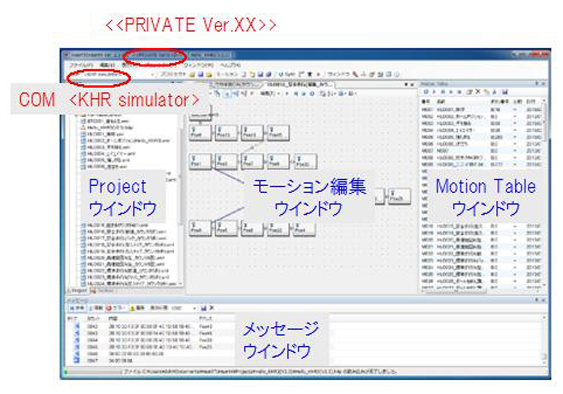Screen dimensions: 563x394
Task: Toggle the info filter in message window
Action: 96,308
